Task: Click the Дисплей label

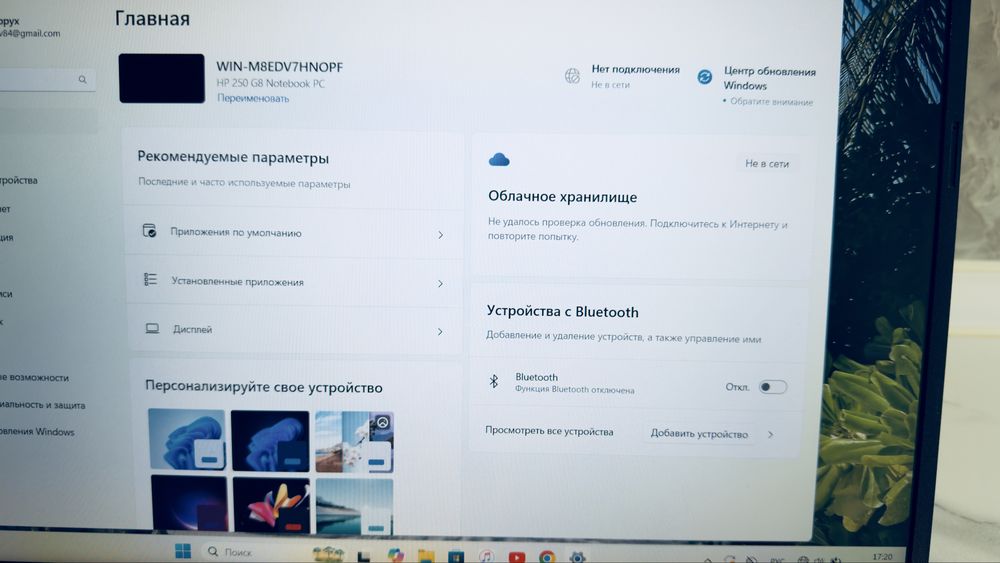Action: point(193,330)
